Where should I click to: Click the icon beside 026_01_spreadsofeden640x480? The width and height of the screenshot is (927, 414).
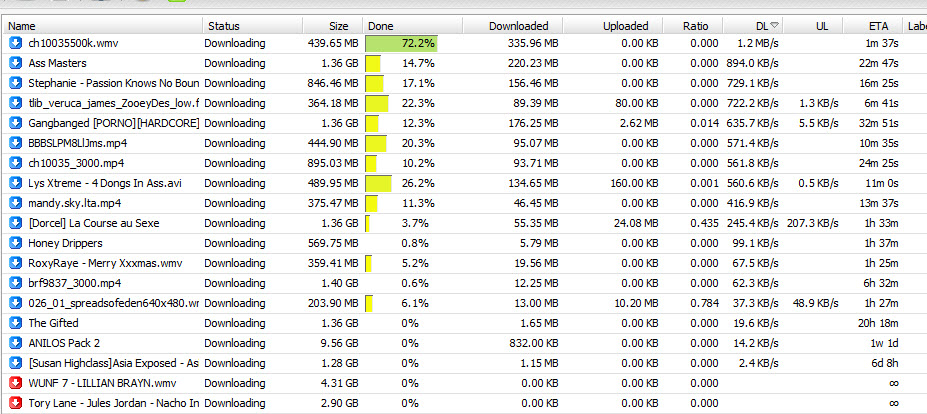(15, 303)
